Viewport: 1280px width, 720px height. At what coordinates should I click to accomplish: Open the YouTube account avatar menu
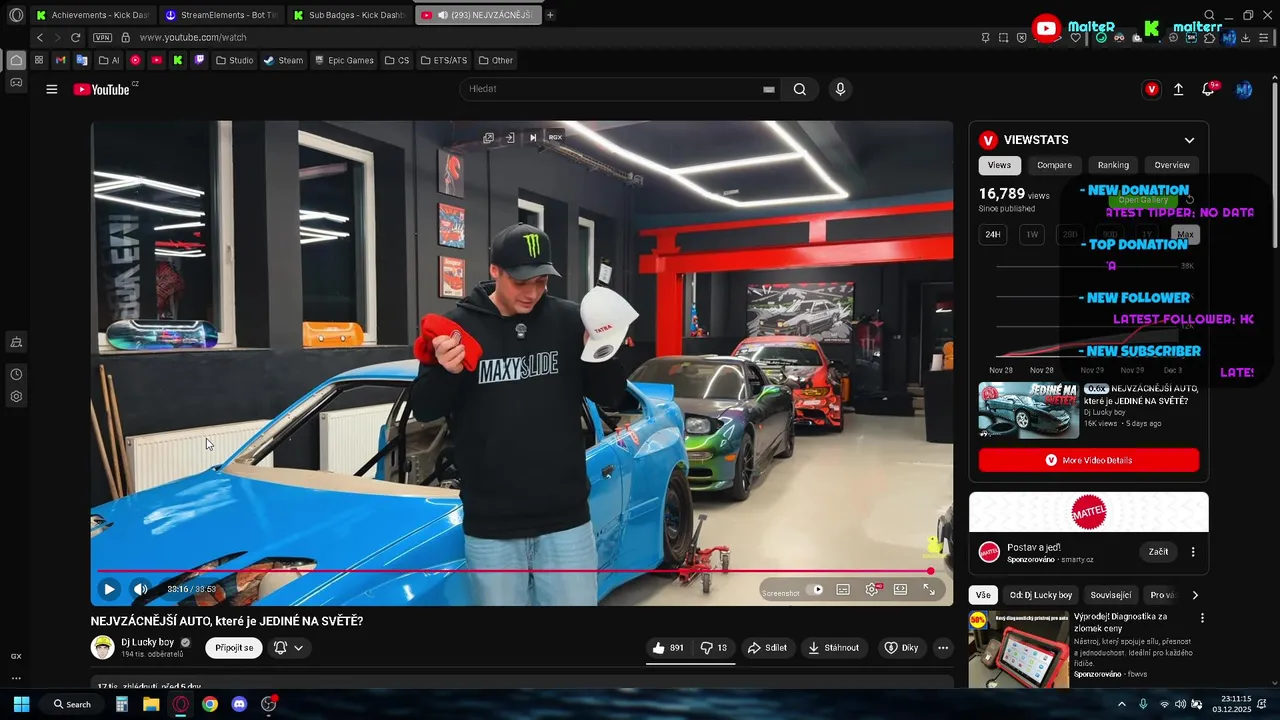[1244, 89]
